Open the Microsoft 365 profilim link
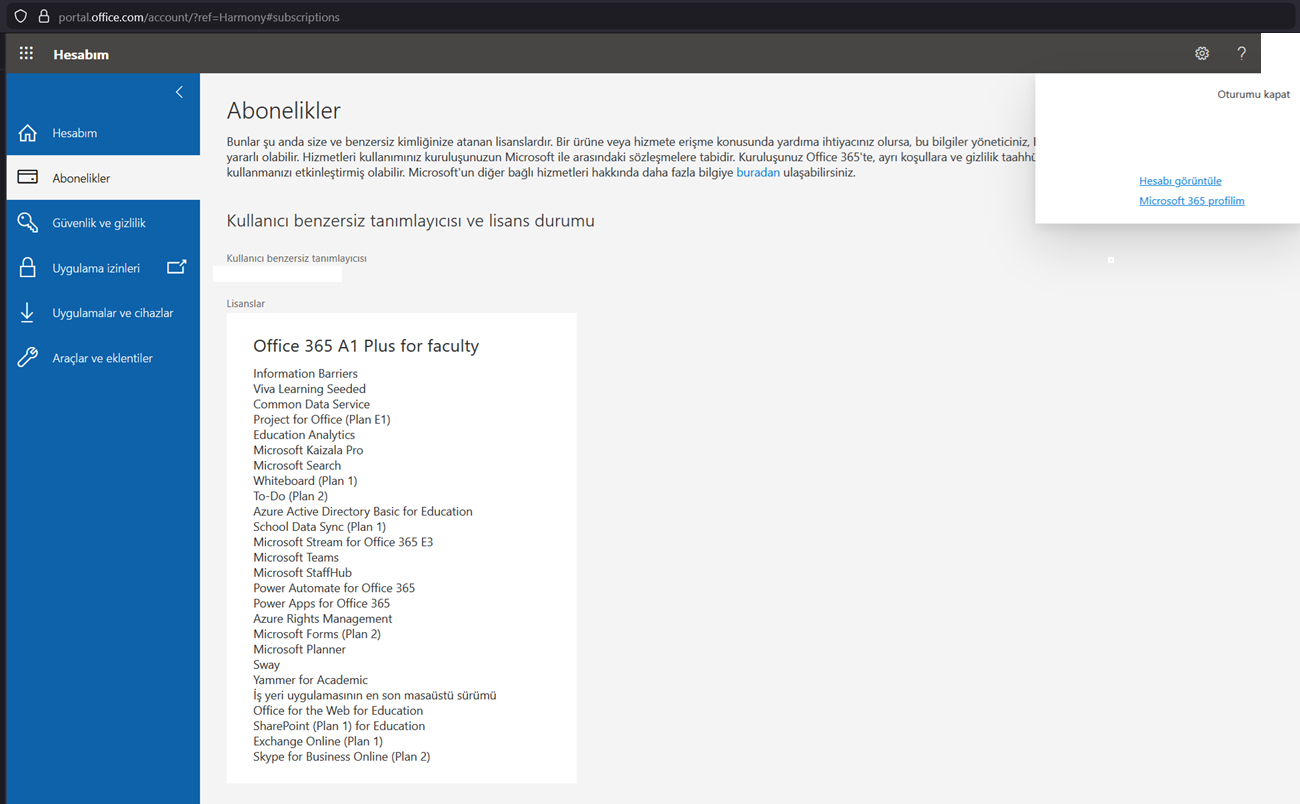The height and width of the screenshot is (804, 1300). point(1192,201)
